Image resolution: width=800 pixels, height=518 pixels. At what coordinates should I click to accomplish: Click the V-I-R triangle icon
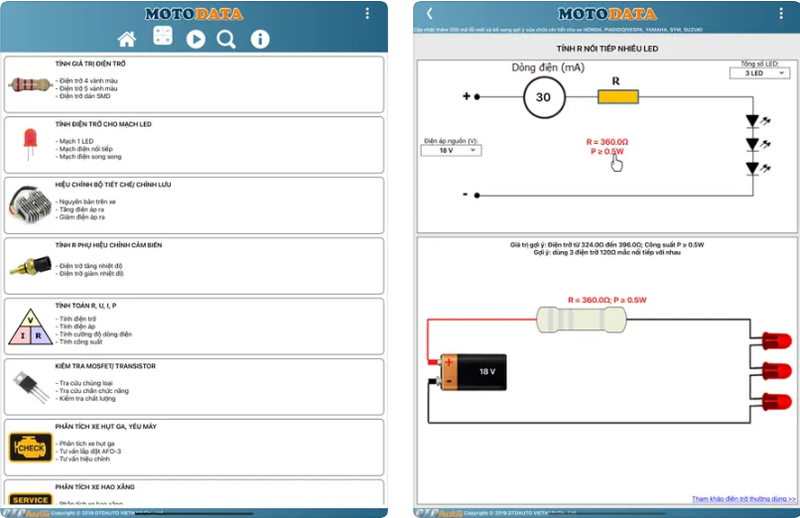click(x=30, y=326)
